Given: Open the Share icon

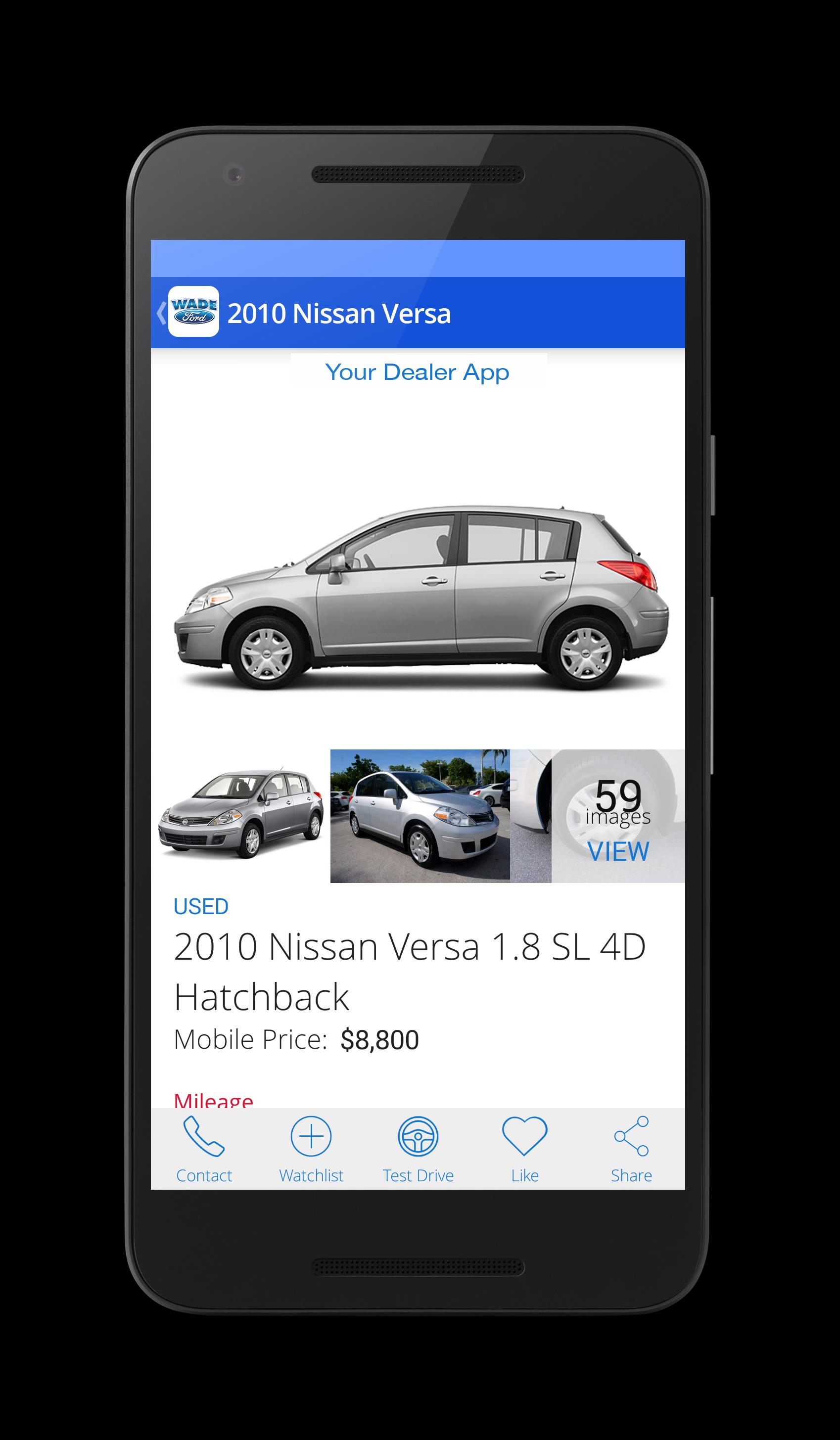Looking at the screenshot, I should (x=631, y=1136).
